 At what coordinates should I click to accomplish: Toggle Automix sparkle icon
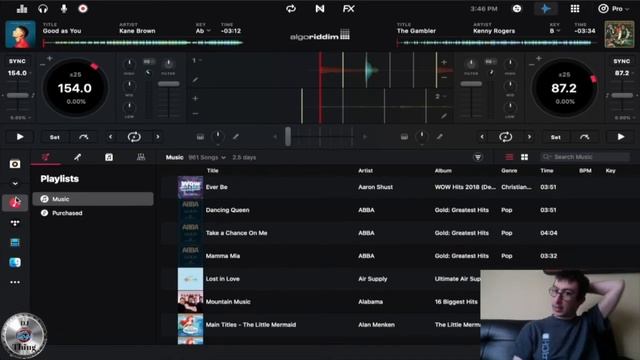546,9
